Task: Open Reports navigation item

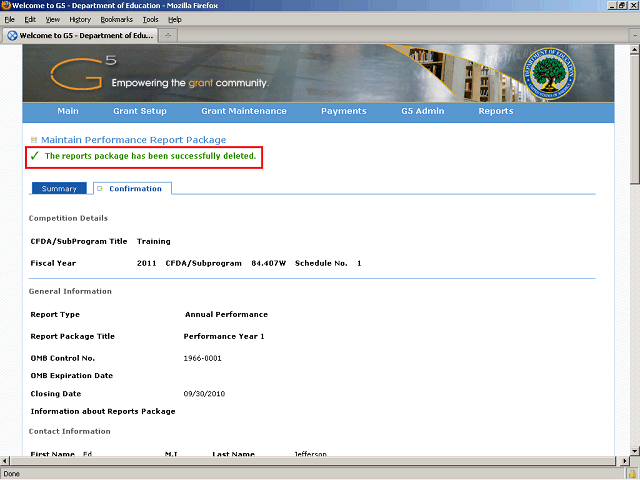Action: point(496,111)
